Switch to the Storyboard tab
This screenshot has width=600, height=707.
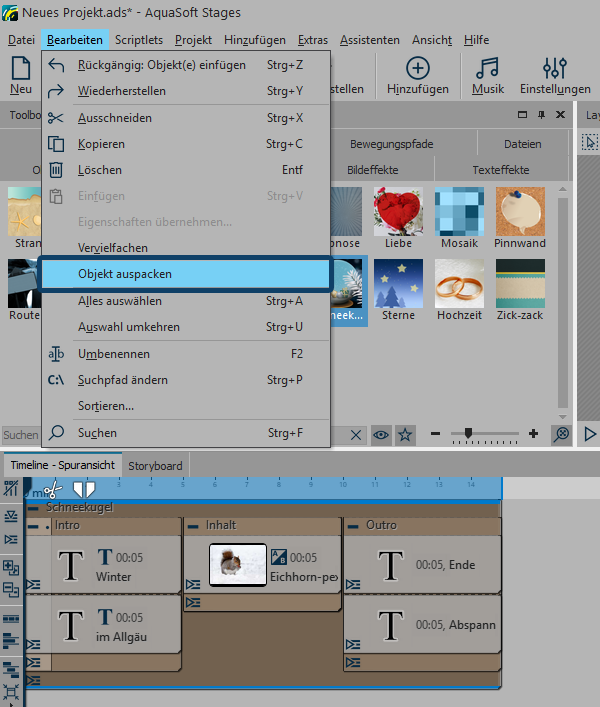click(155, 465)
